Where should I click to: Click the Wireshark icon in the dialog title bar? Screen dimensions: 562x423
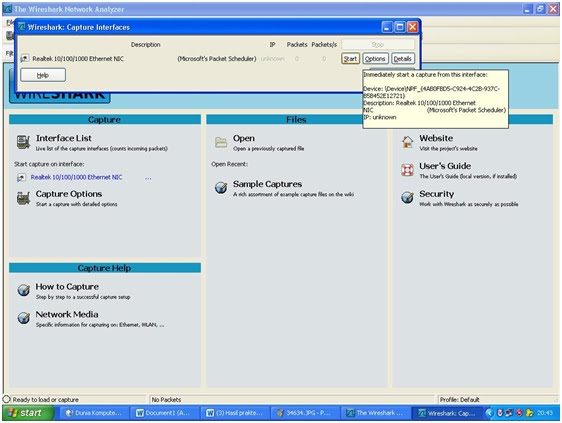22,27
